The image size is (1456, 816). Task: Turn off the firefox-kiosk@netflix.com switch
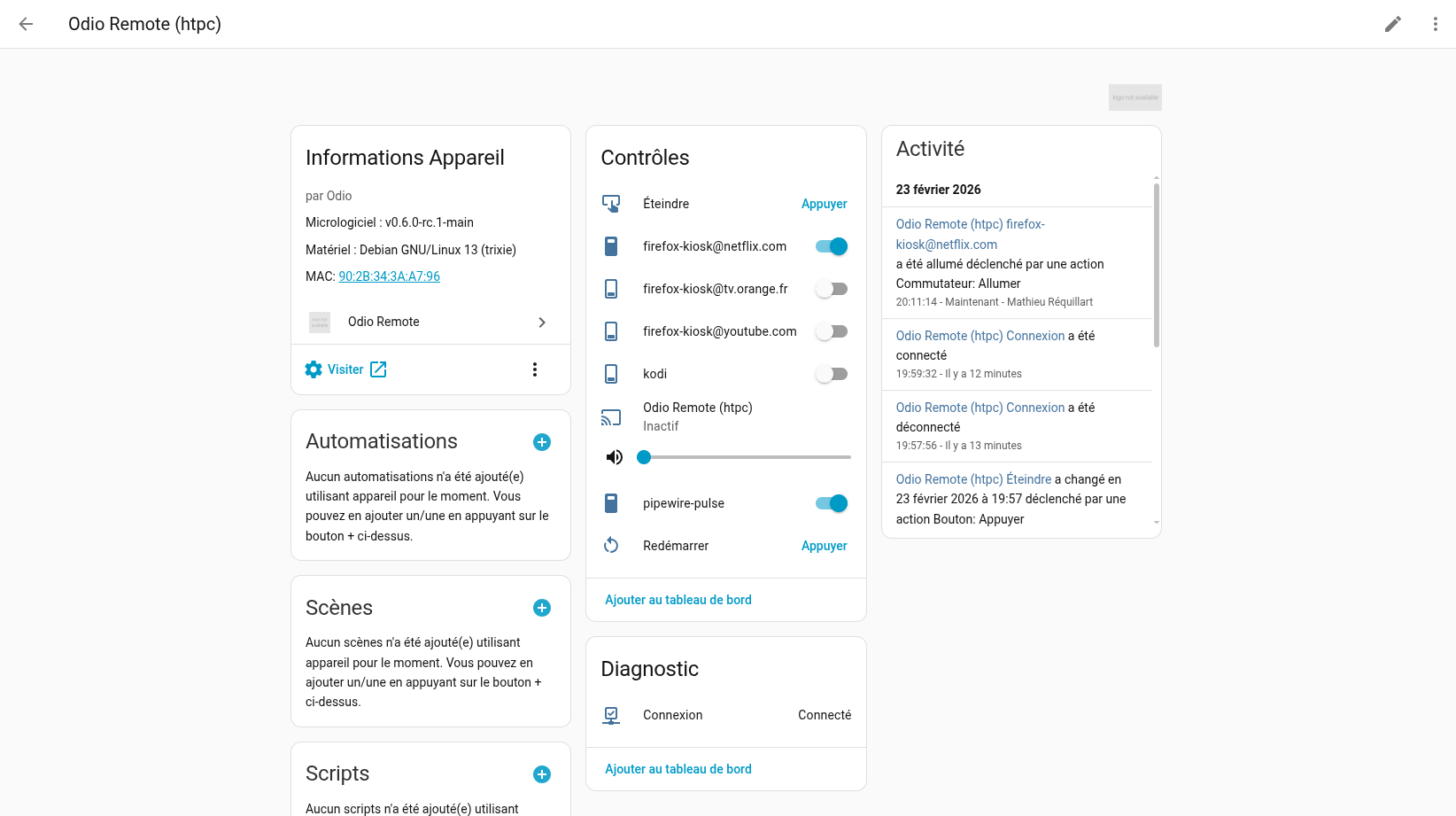832,246
